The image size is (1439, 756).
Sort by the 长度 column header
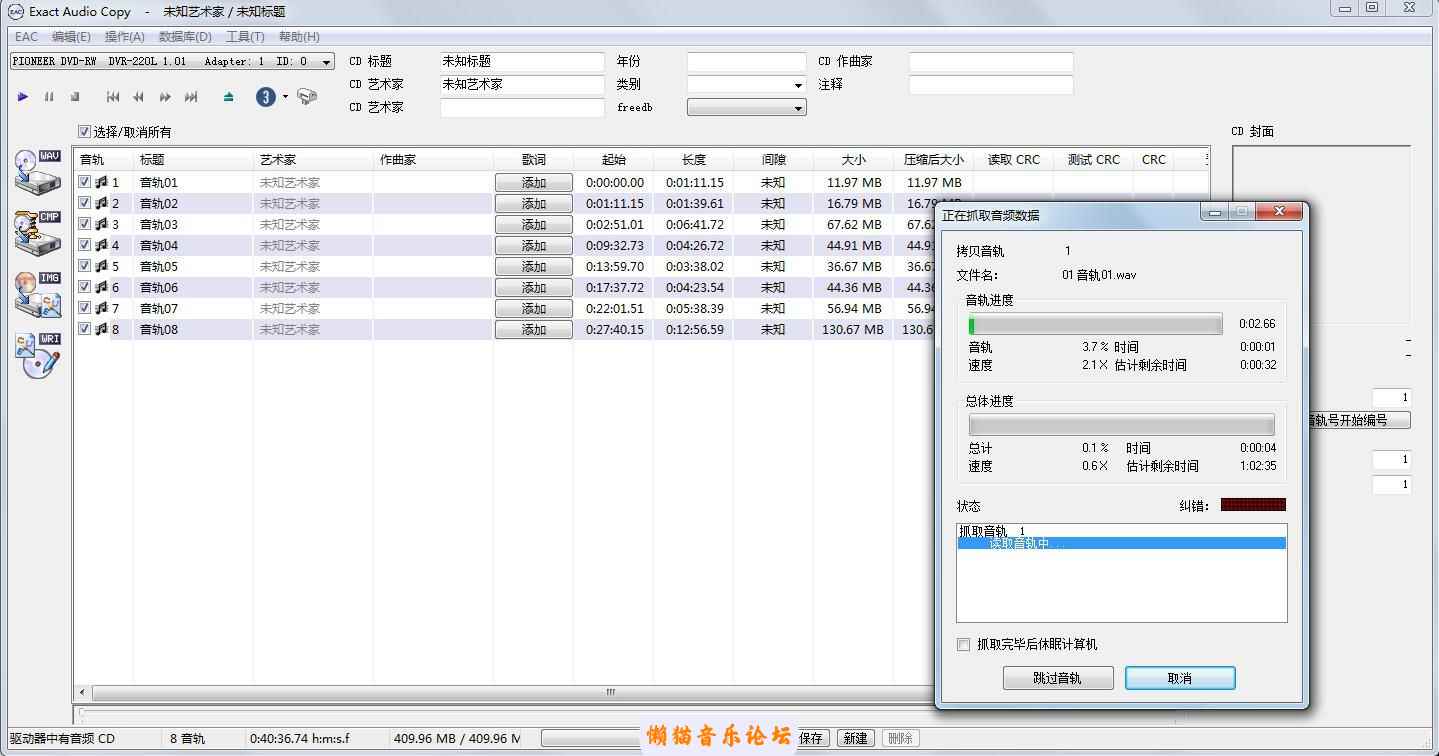tap(694, 160)
